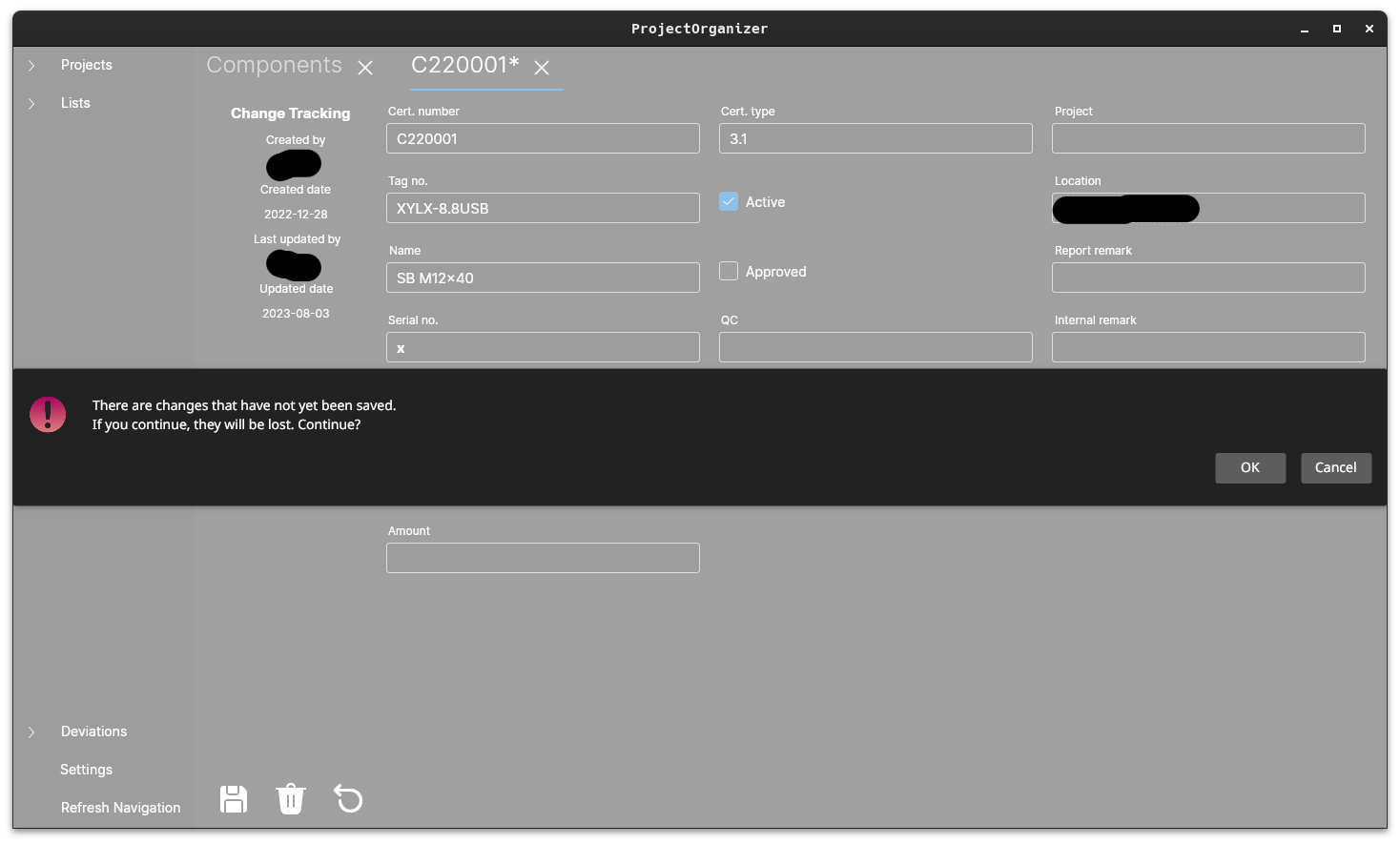Screen dimensions: 1400x844
Task: Click the trash delete icon
Action: 290,799
